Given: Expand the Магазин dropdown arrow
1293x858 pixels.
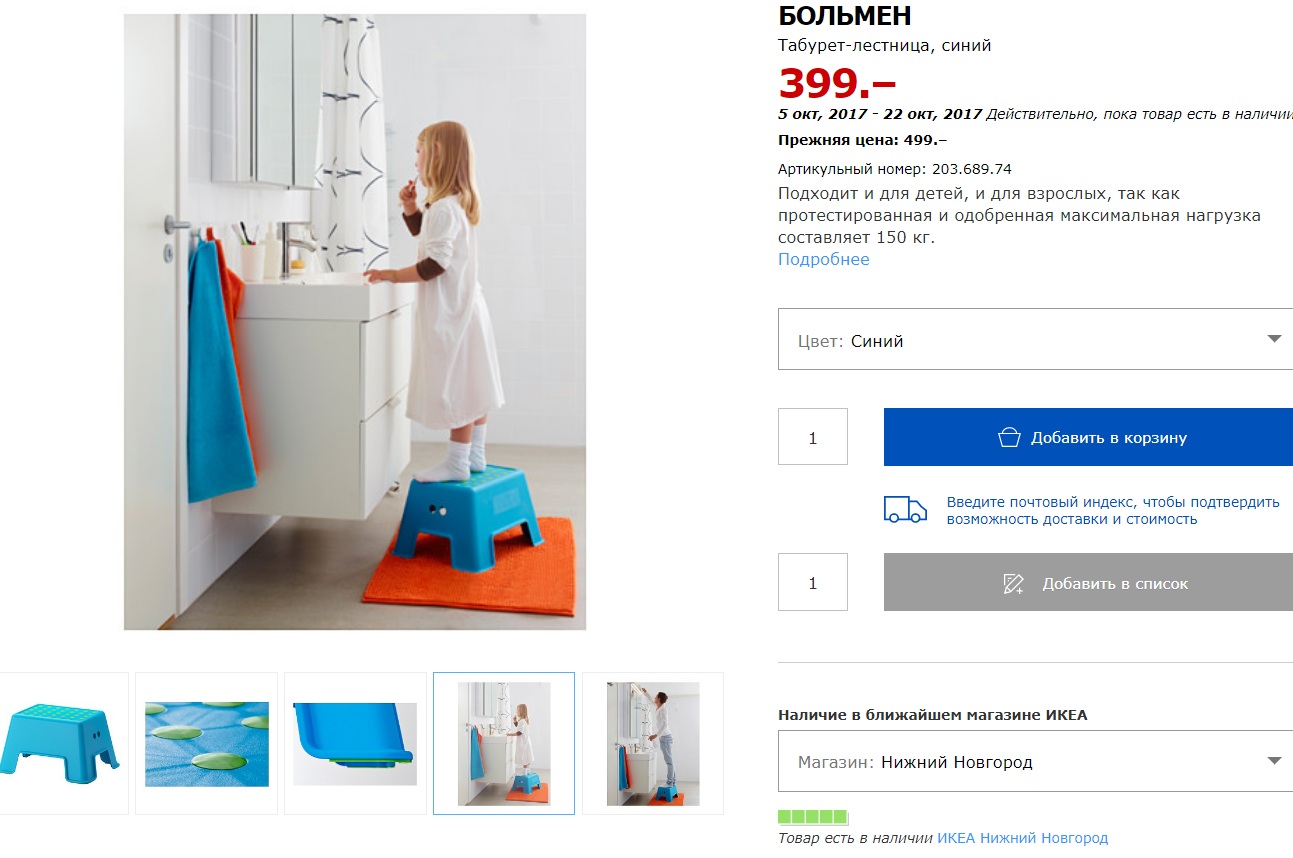Looking at the screenshot, I should tap(1274, 761).
